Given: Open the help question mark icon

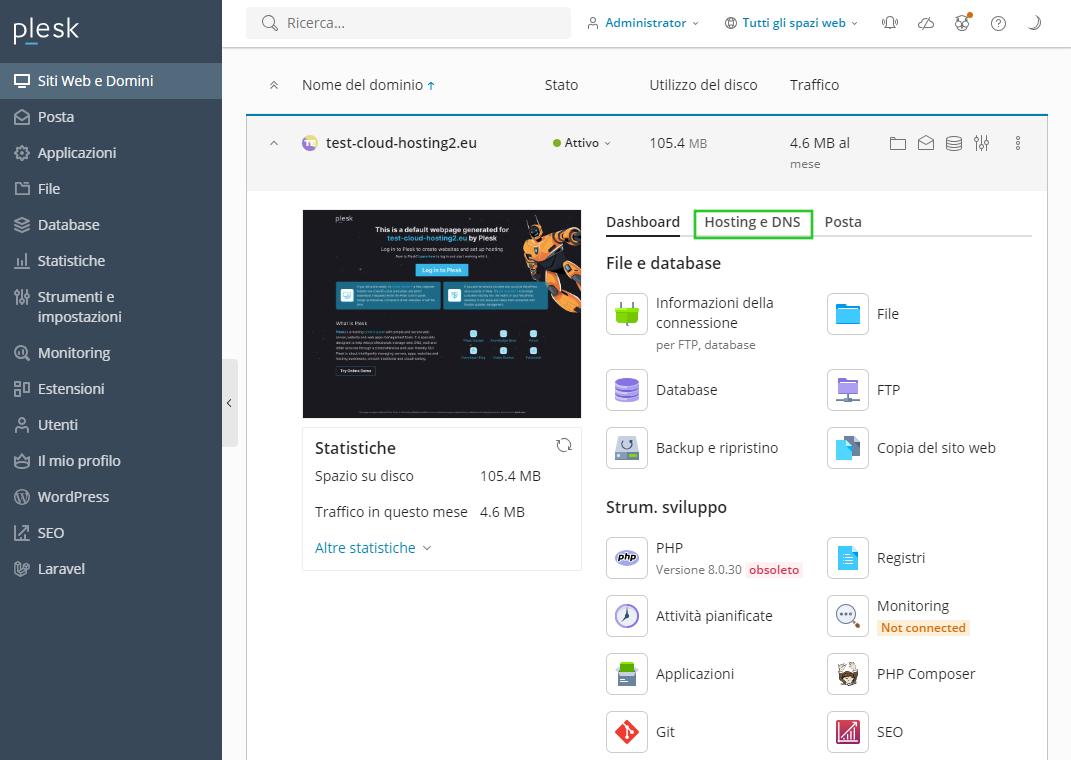Looking at the screenshot, I should tap(998, 23).
